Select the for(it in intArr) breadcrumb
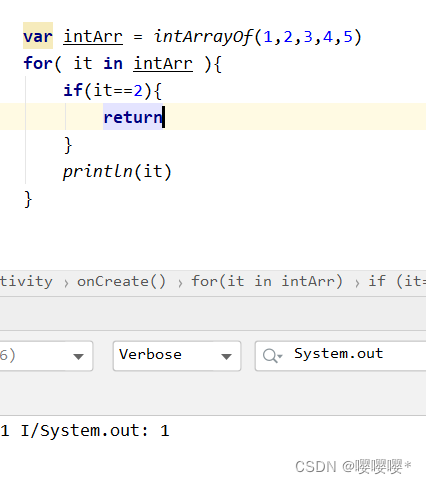The image size is (426, 484). coord(267,282)
